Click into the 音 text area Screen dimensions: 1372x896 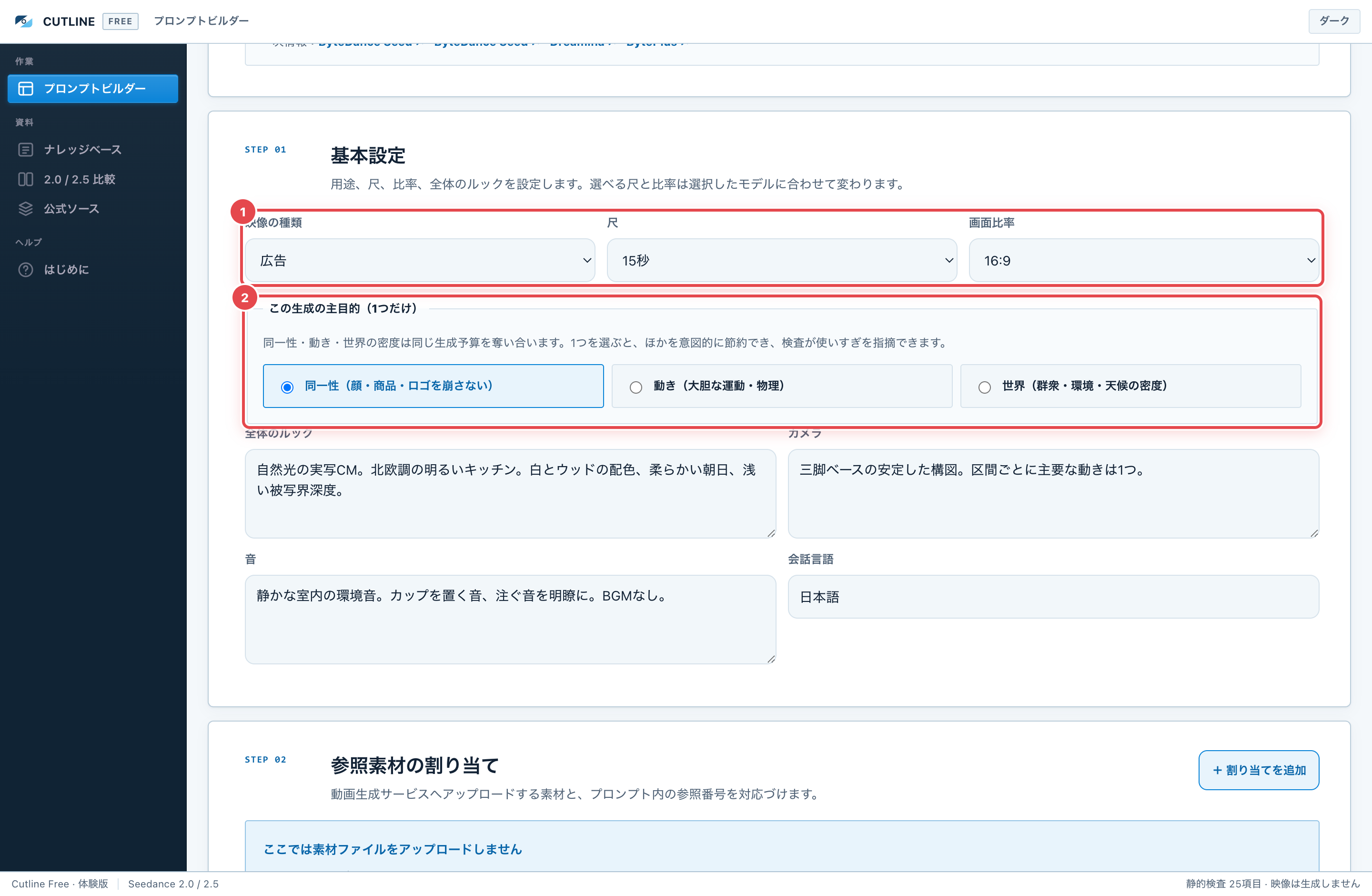click(510, 619)
